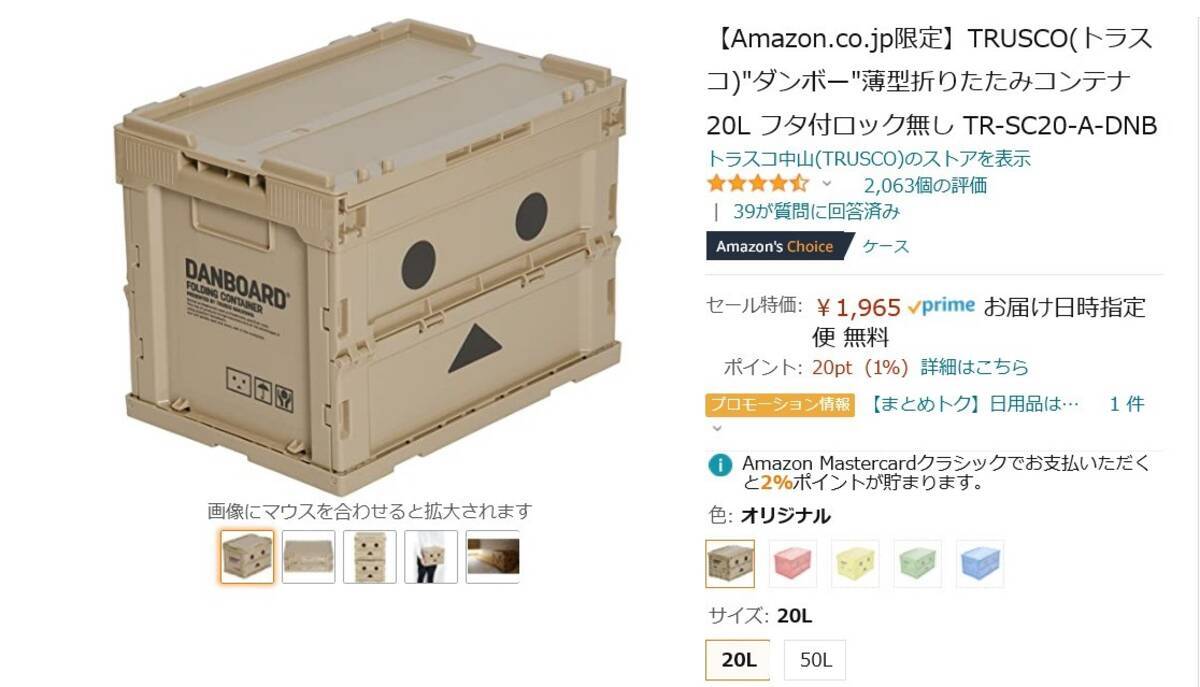This screenshot has height=687, width=1200.
Task: Click the blue info icon beside Amazon Mastercard
Action: (x=719, y=465)
